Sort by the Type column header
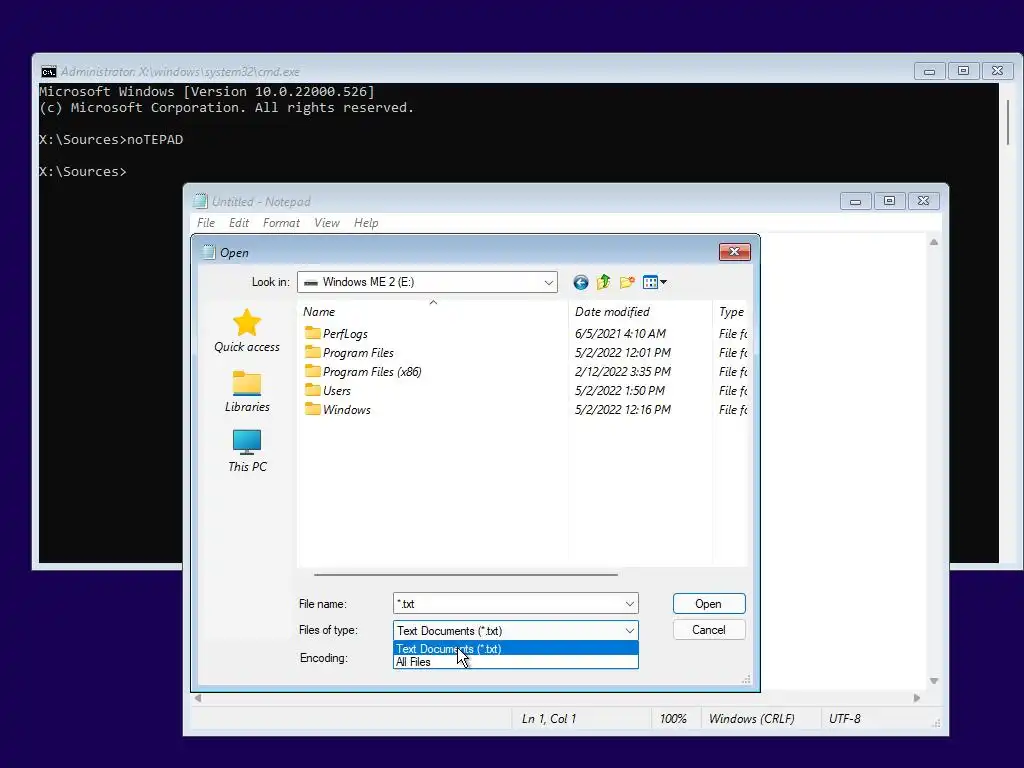This screenshot has height=768, width=1024. click(x=731, y=312)
